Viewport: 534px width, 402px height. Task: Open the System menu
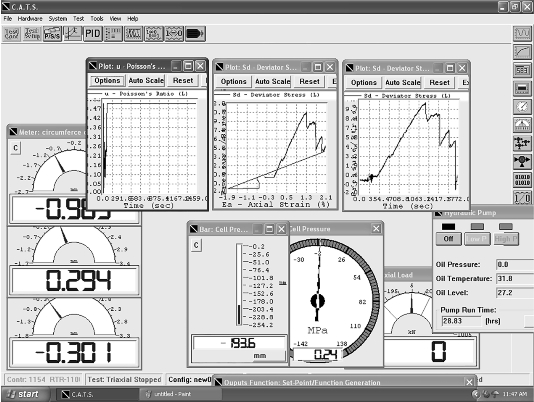coord(58,19)
